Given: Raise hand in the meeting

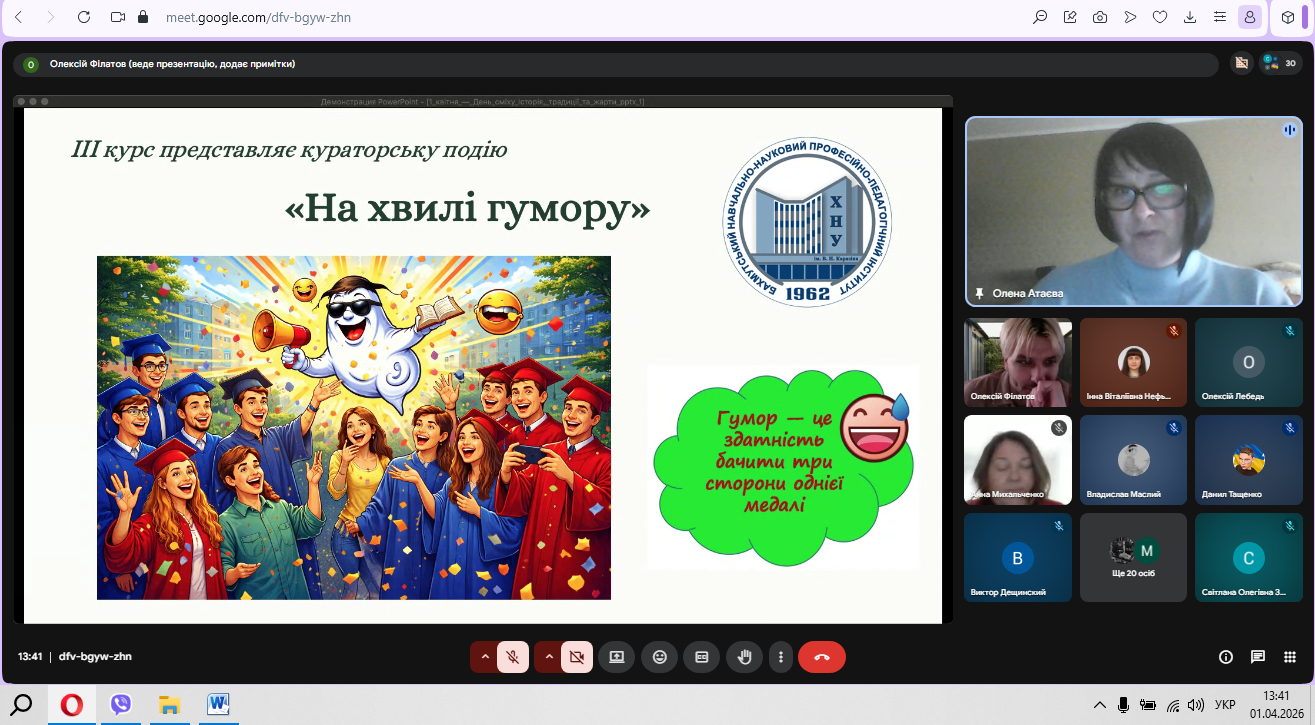Looking at the screenshot, I should [744, 657].
